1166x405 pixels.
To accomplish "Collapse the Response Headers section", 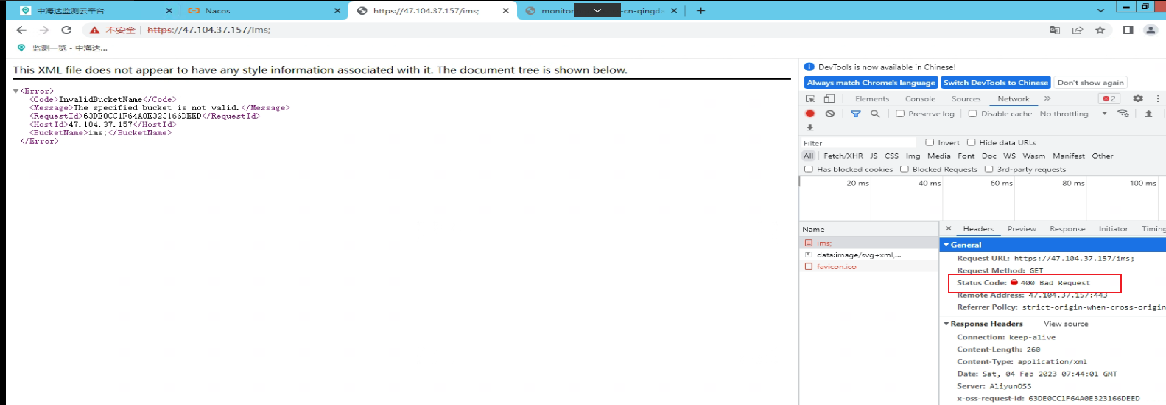I will 947,324.
